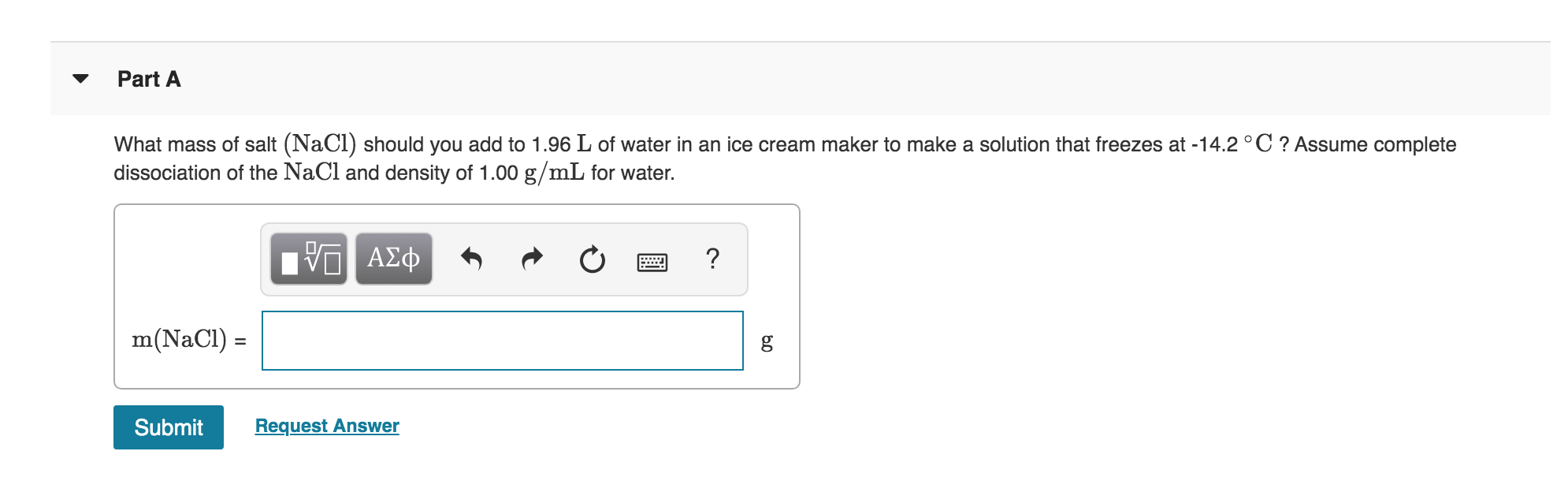Reset the answer using the circular reset icon

[592, 258]
